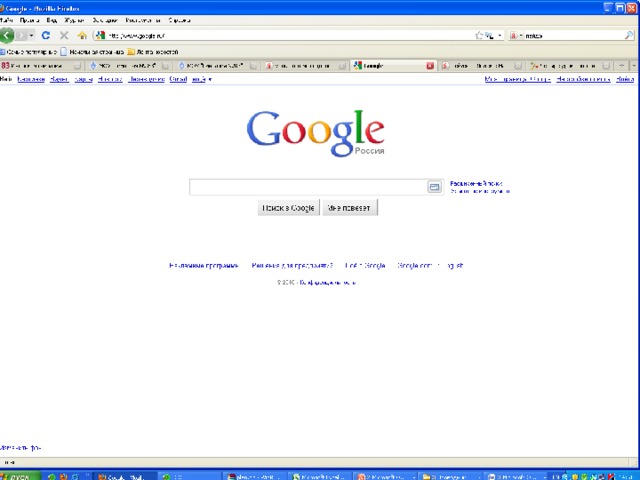The width and height of the screenshot is (640, 480).
Task: Click the Мне повезёт button
Action: [350, 208]
